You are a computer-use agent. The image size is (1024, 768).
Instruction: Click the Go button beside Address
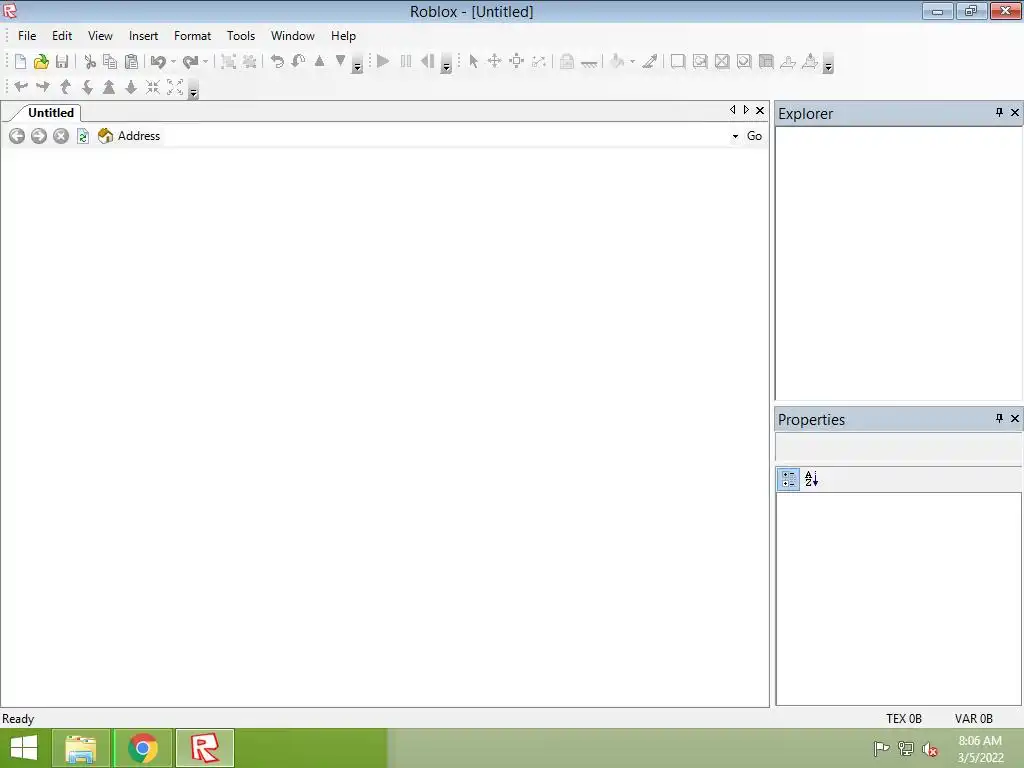tap(754, 136)
